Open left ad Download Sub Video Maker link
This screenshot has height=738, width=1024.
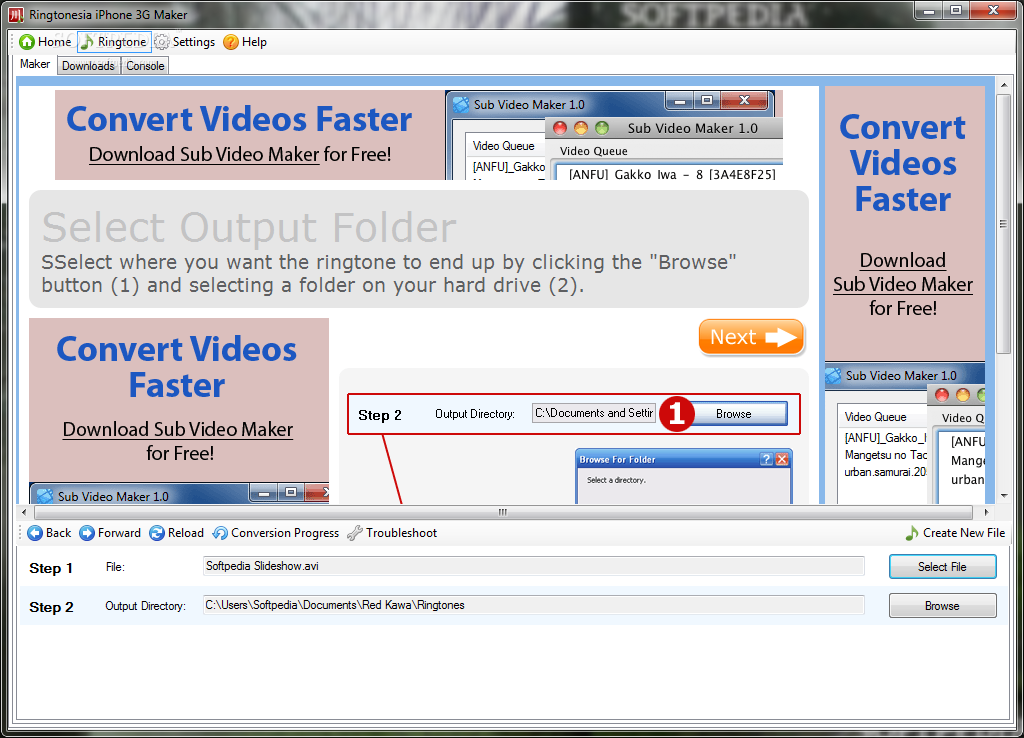178,430
